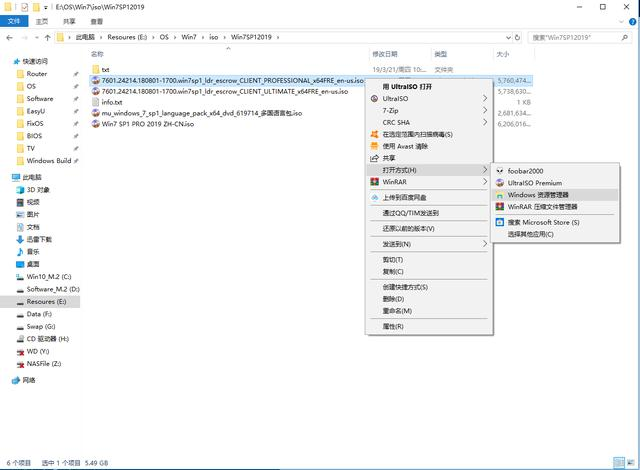Image resolution: width=640 pixels, height=470 pixels.
Task: Expand the 打开方式(H) submenu arrow
Action: click(484, 170)
